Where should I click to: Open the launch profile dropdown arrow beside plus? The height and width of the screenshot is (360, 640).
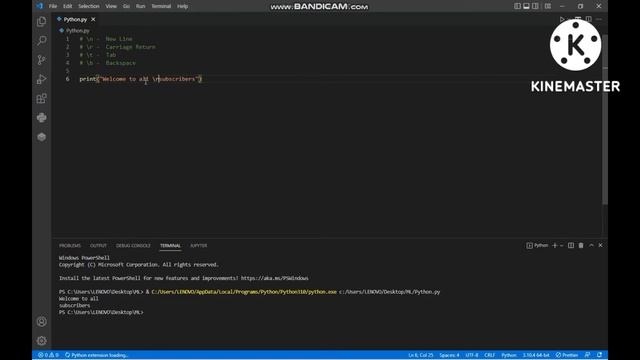point(562,245)
